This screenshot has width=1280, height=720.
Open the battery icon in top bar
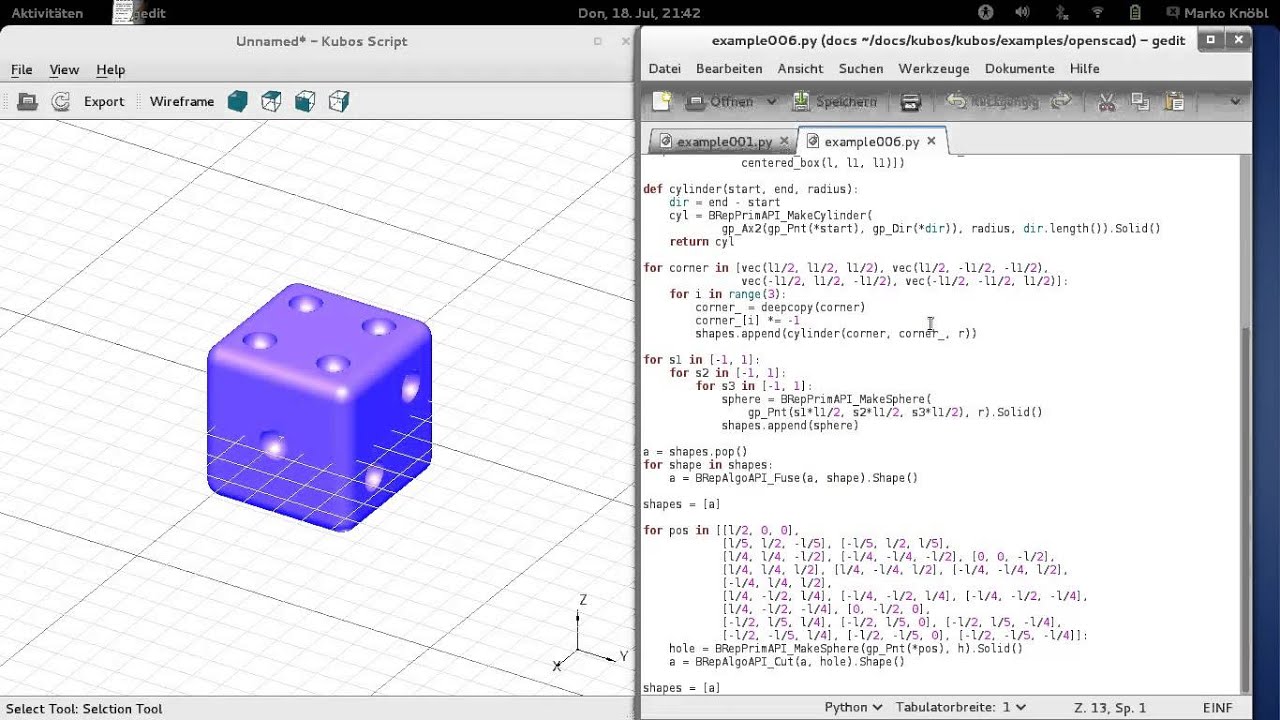pos(1136,13)
